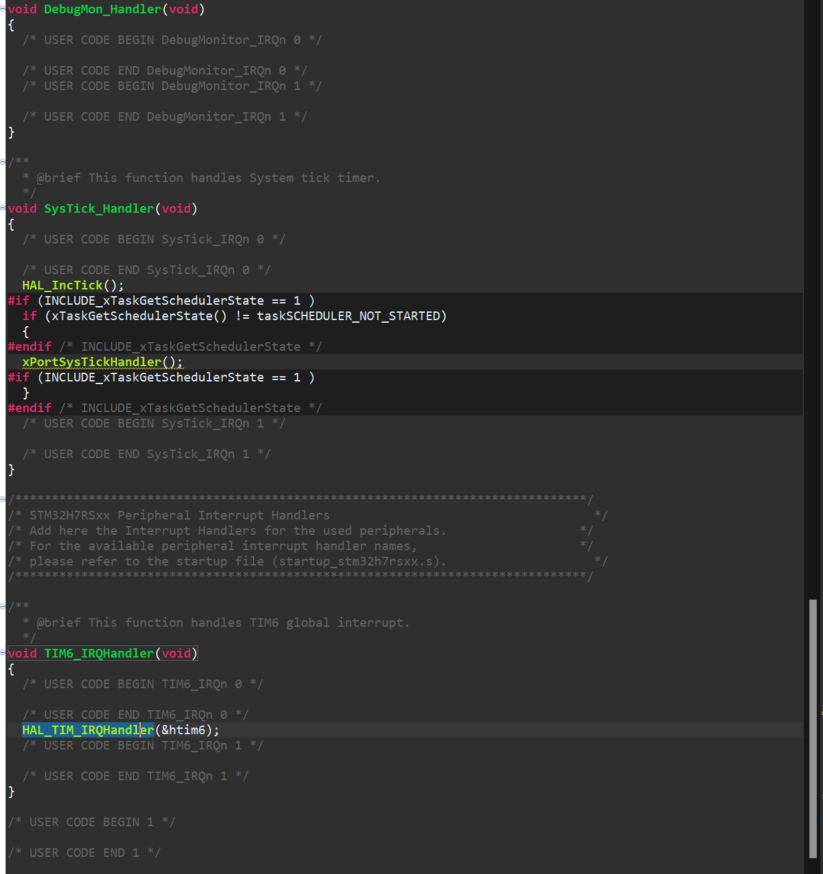Click the comment "USER CODE BEGIN TIM6_IRQn 1"

pyautogui.click(x=142, y=745)
